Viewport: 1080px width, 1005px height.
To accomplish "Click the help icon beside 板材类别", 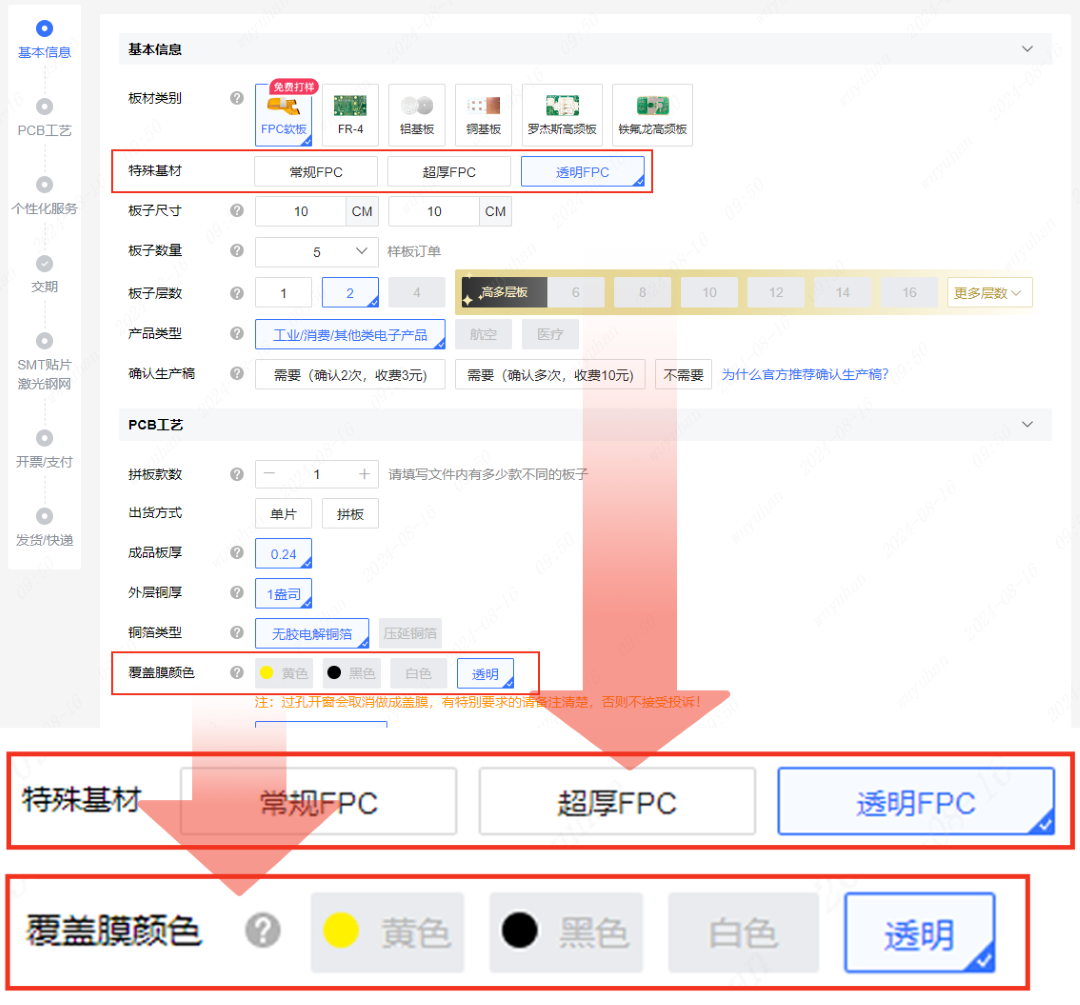I will (x=237, y=98).
